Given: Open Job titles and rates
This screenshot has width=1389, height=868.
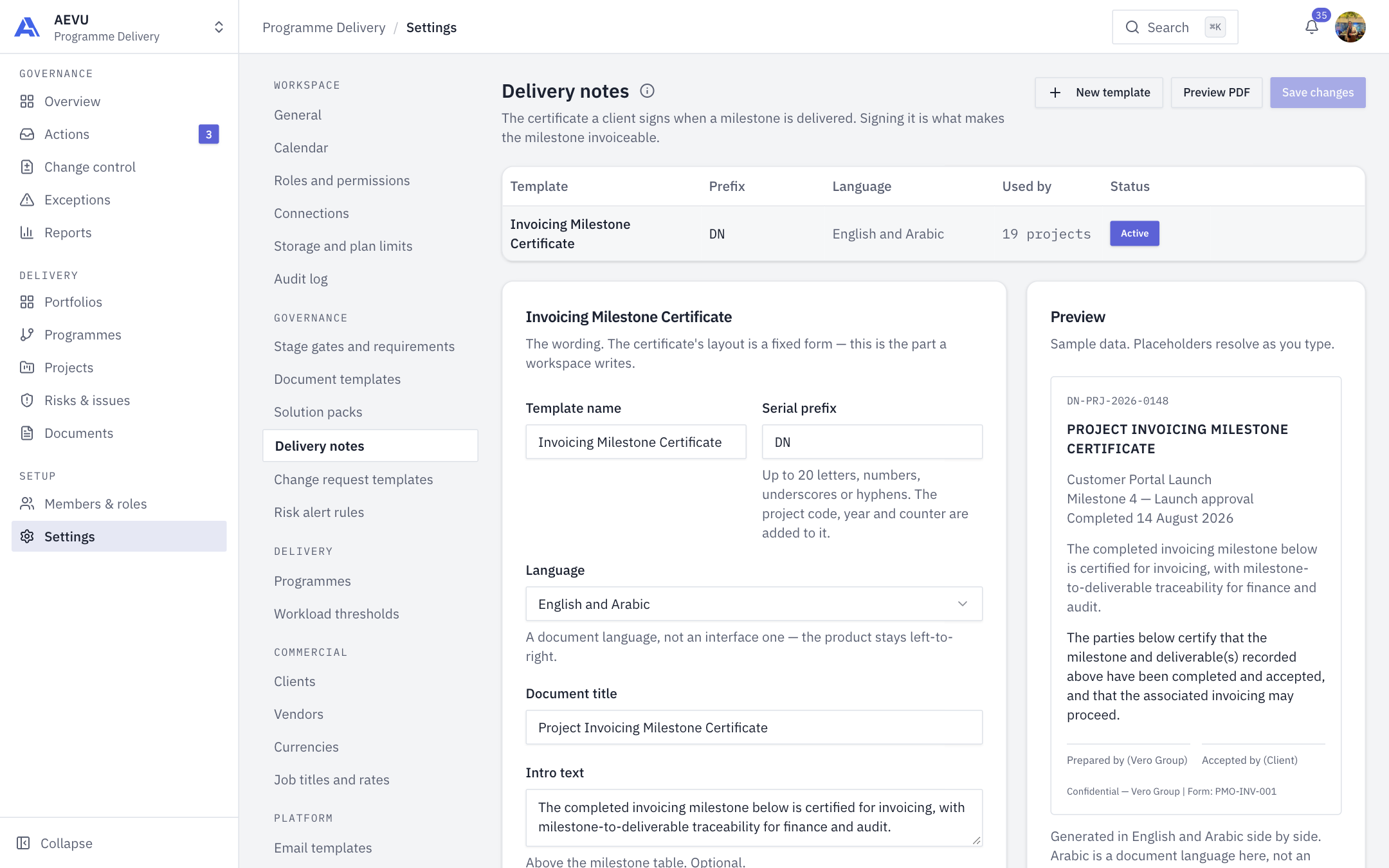Looking at the screenshot, I should coord(332,780).
